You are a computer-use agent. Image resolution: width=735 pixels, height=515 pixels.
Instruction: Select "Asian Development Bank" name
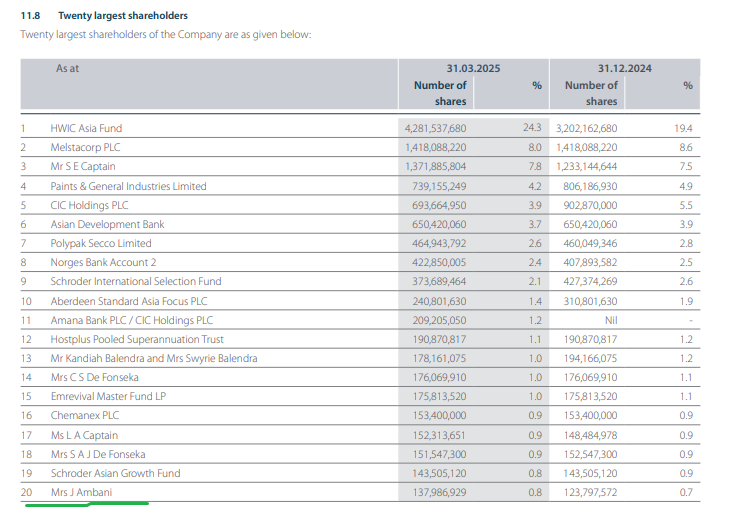coord(107,224)
